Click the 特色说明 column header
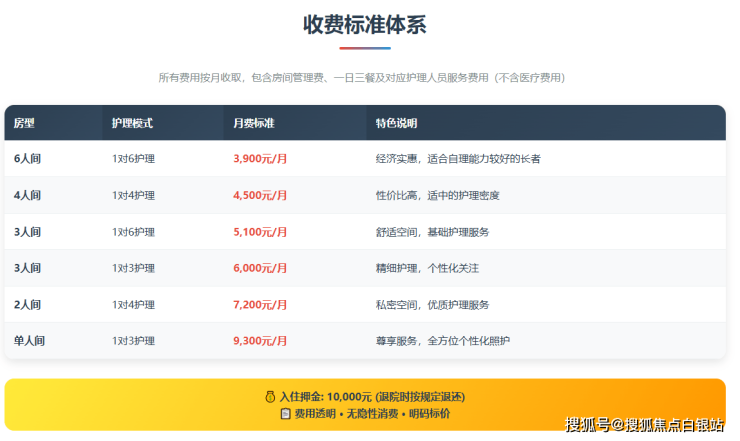Screen dimensions: 740x441 (x=396, y=123)
